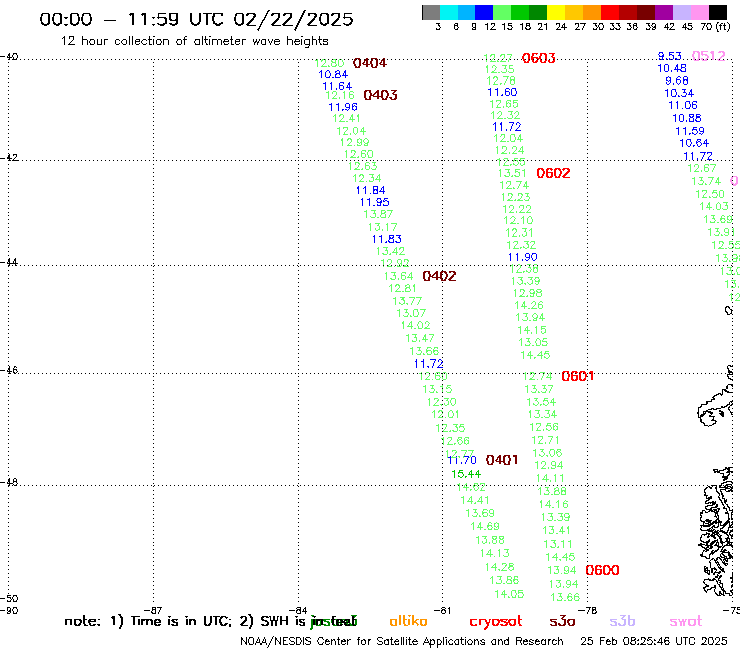Click the 11.60 wave height value
This screenshot has height=650, width=740.
[x=502, y=93]
